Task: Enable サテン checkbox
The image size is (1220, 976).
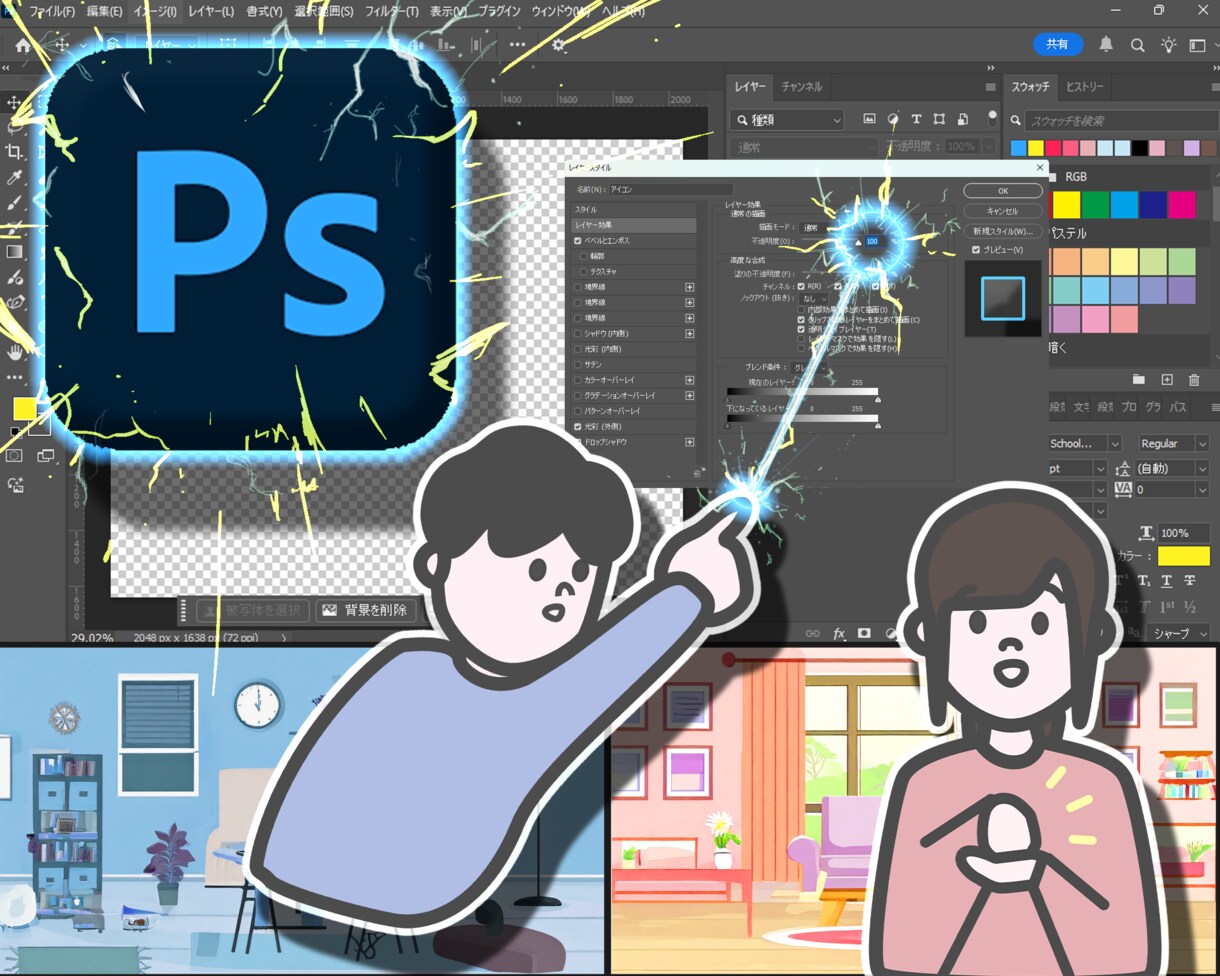Action: point(577,364)
